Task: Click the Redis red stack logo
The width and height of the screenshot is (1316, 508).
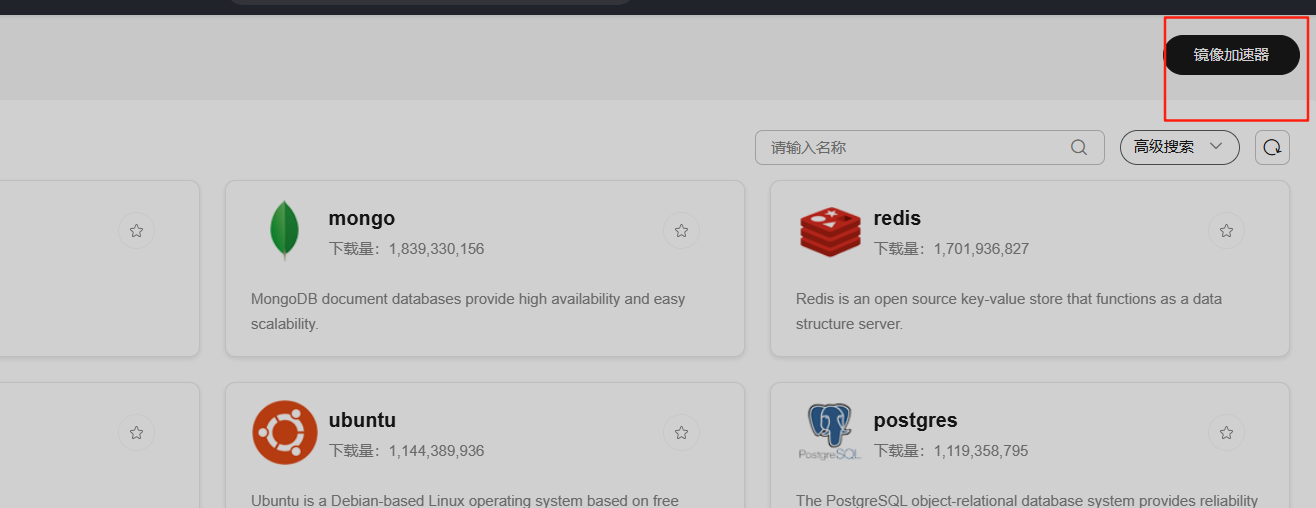Action: click(830, 231)
